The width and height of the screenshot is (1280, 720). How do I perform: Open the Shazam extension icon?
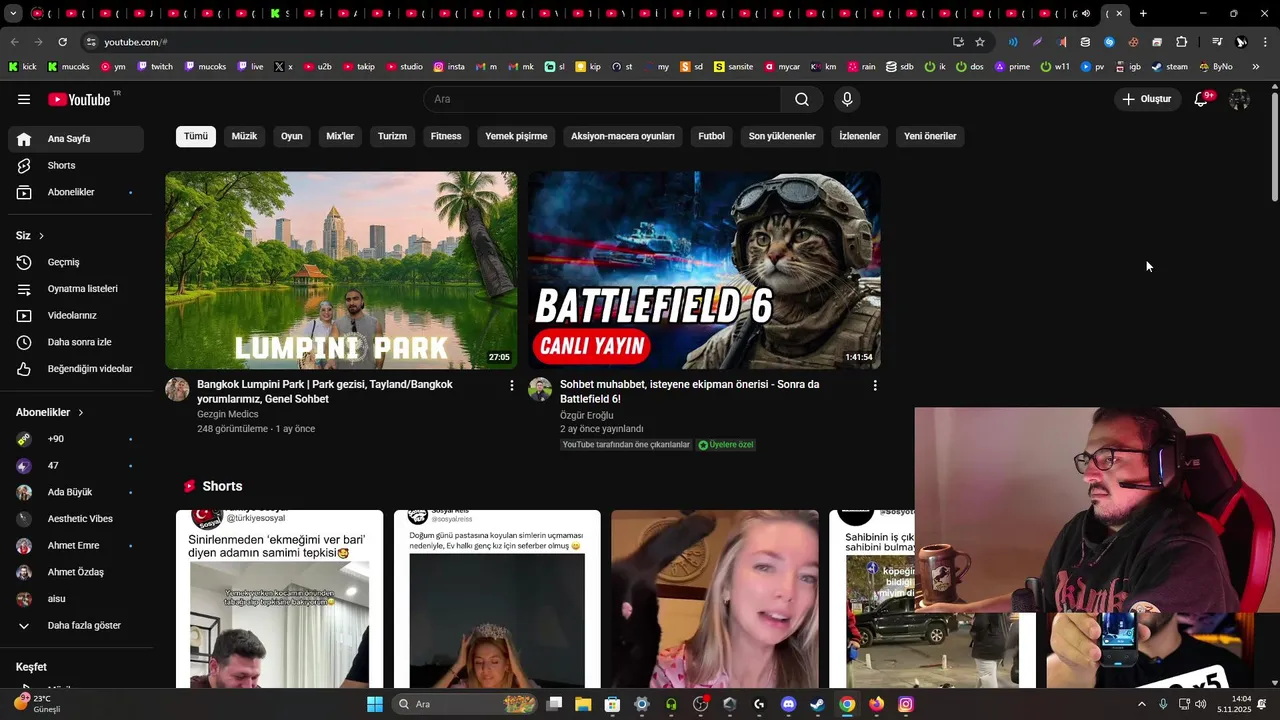tap(1109, 42)
